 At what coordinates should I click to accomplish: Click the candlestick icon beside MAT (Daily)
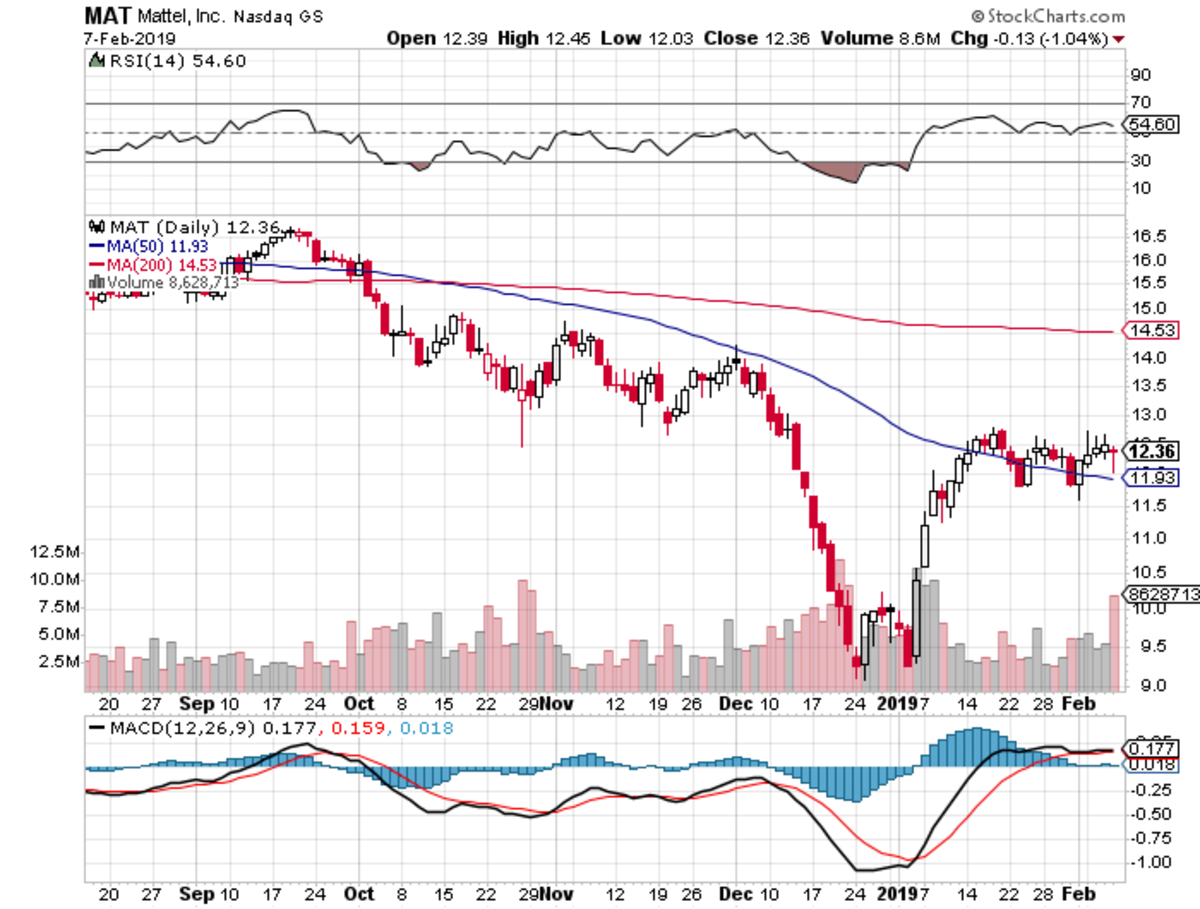(97, 228)
